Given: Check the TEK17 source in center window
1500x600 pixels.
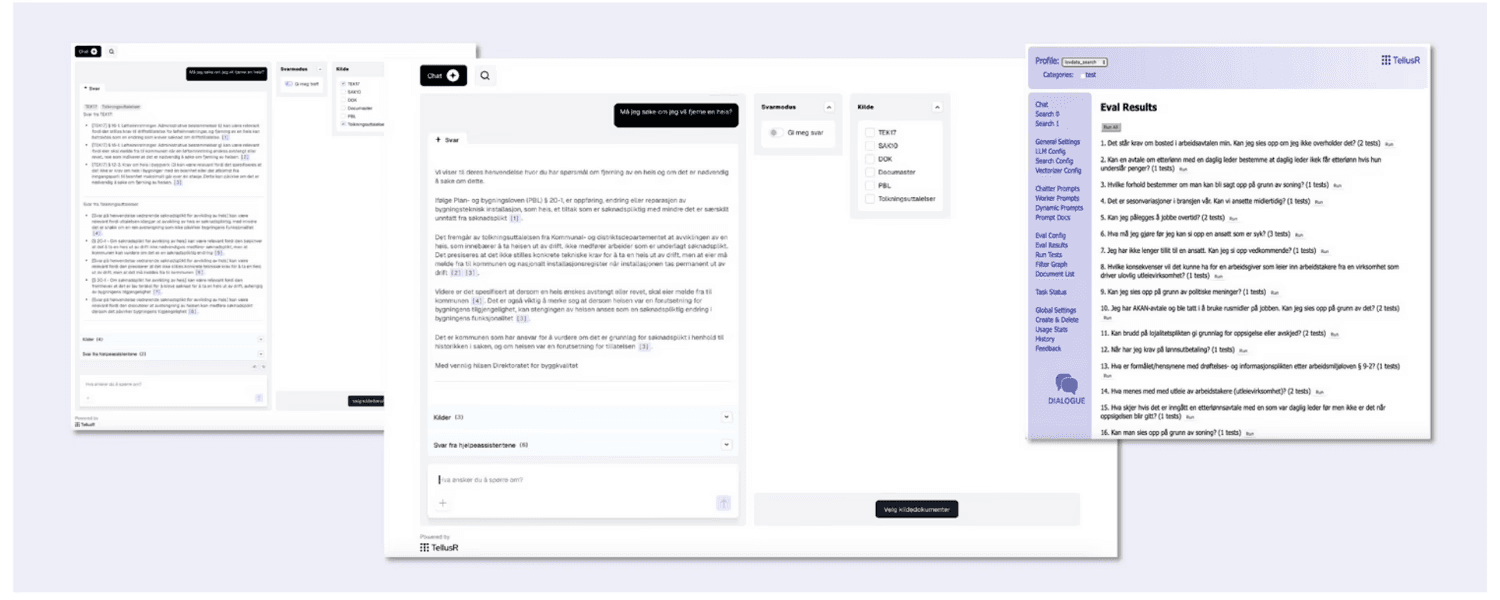Looking at the screenshot, I should pyautogui.click(x=869, y=132).
